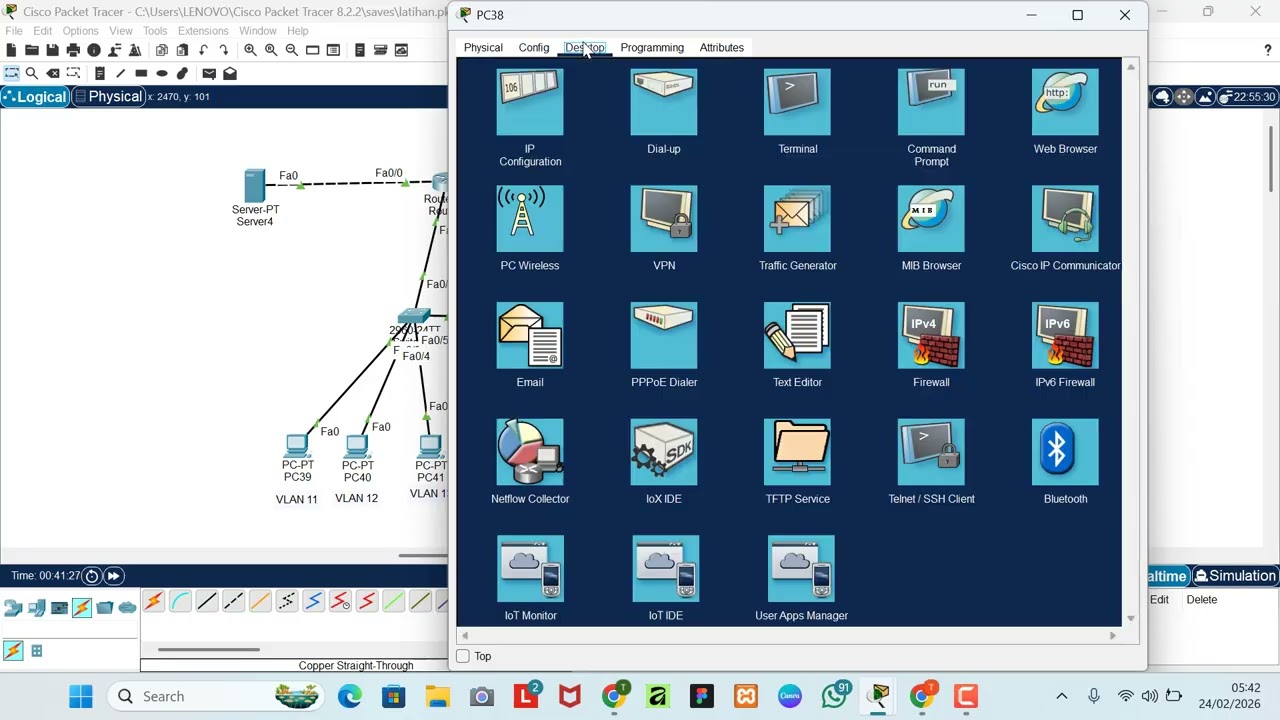The width and height of the screenshot is (1280, 720).
Task: Switch to the Config tab in PC38
Action: click(534, 47)
